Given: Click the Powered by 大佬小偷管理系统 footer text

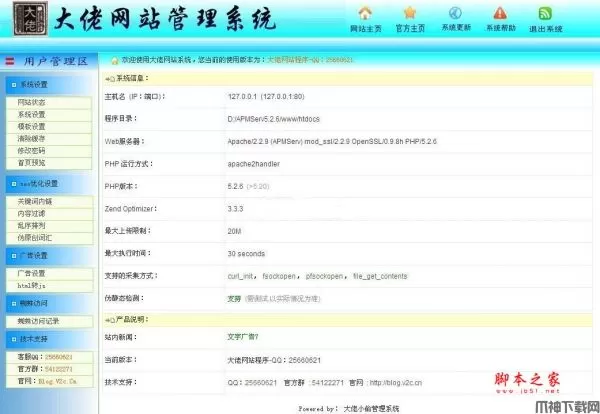Looking at the screenshot, I should [x=349, y=409].
